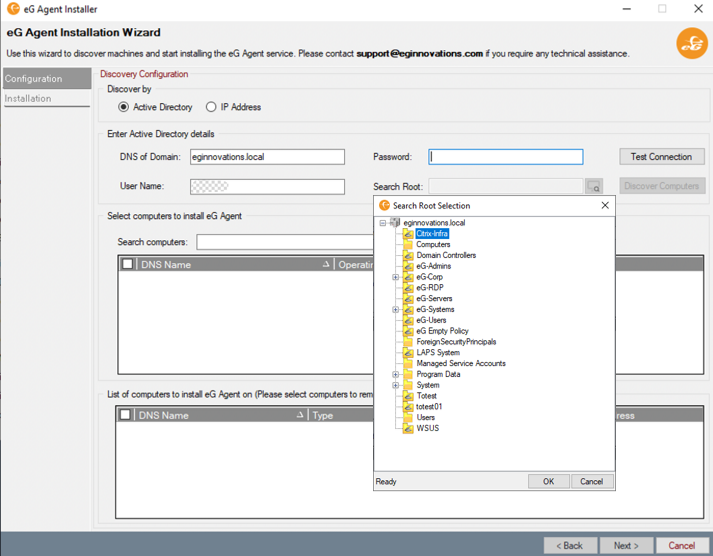Confirm selection with OK in dialog
The image size is (713, 556).
pos(548,481)
